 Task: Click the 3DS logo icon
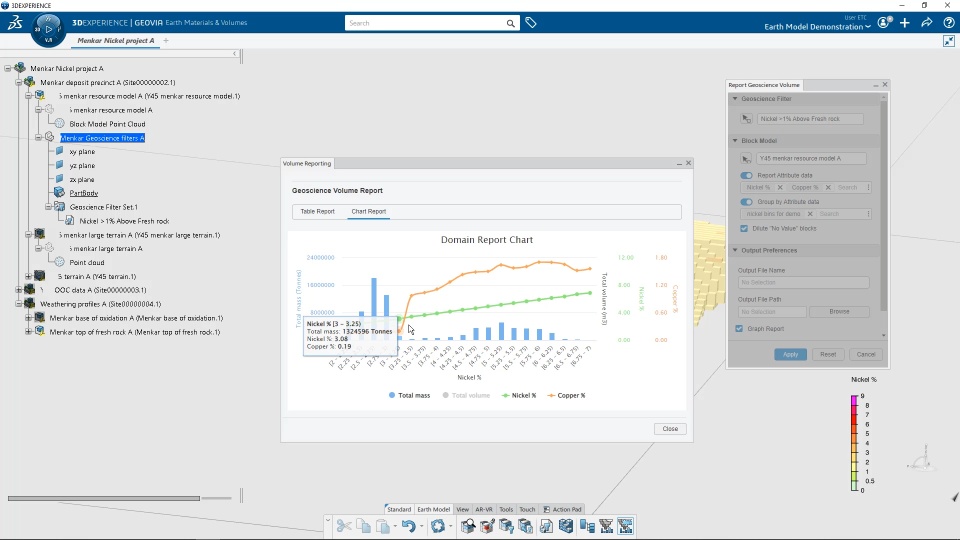[x=15, y=23]
